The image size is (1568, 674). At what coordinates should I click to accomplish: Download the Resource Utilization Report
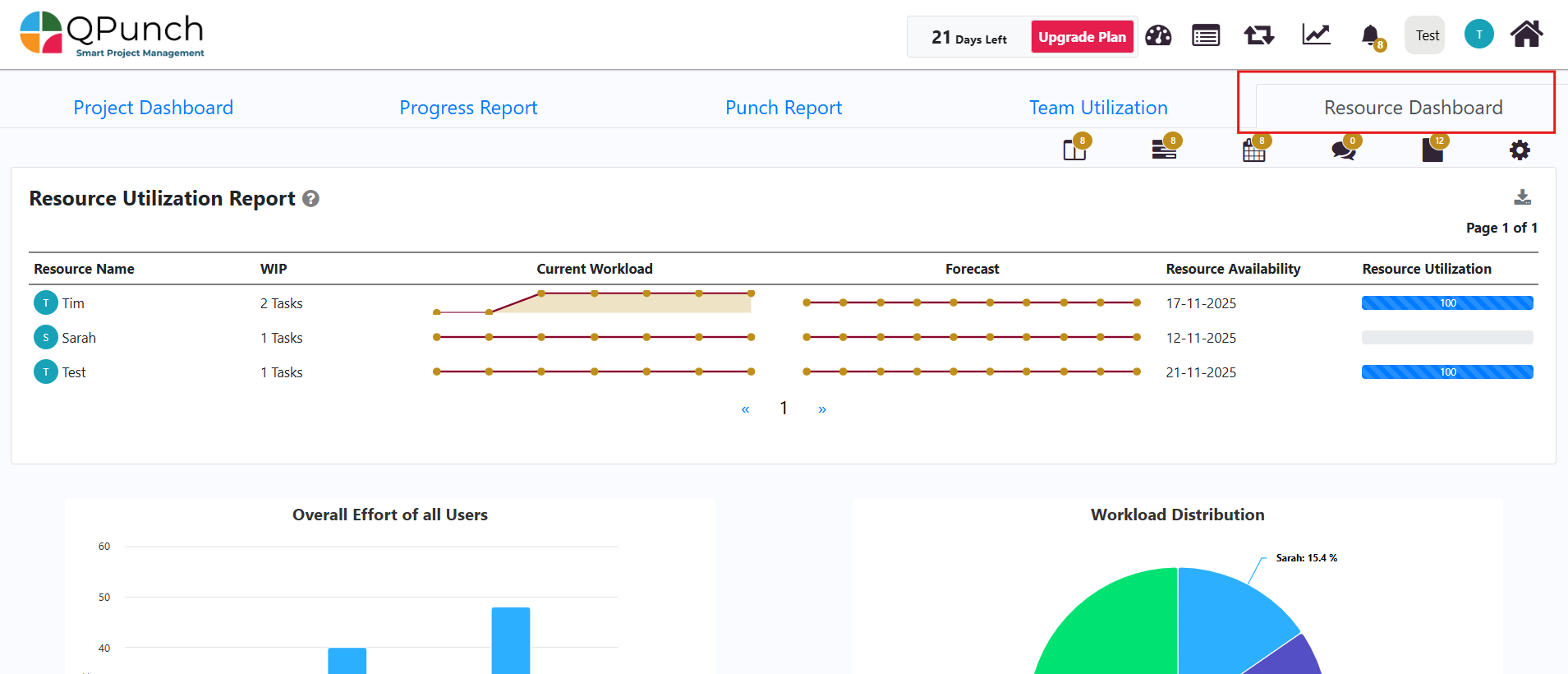tap(1522, 197)
